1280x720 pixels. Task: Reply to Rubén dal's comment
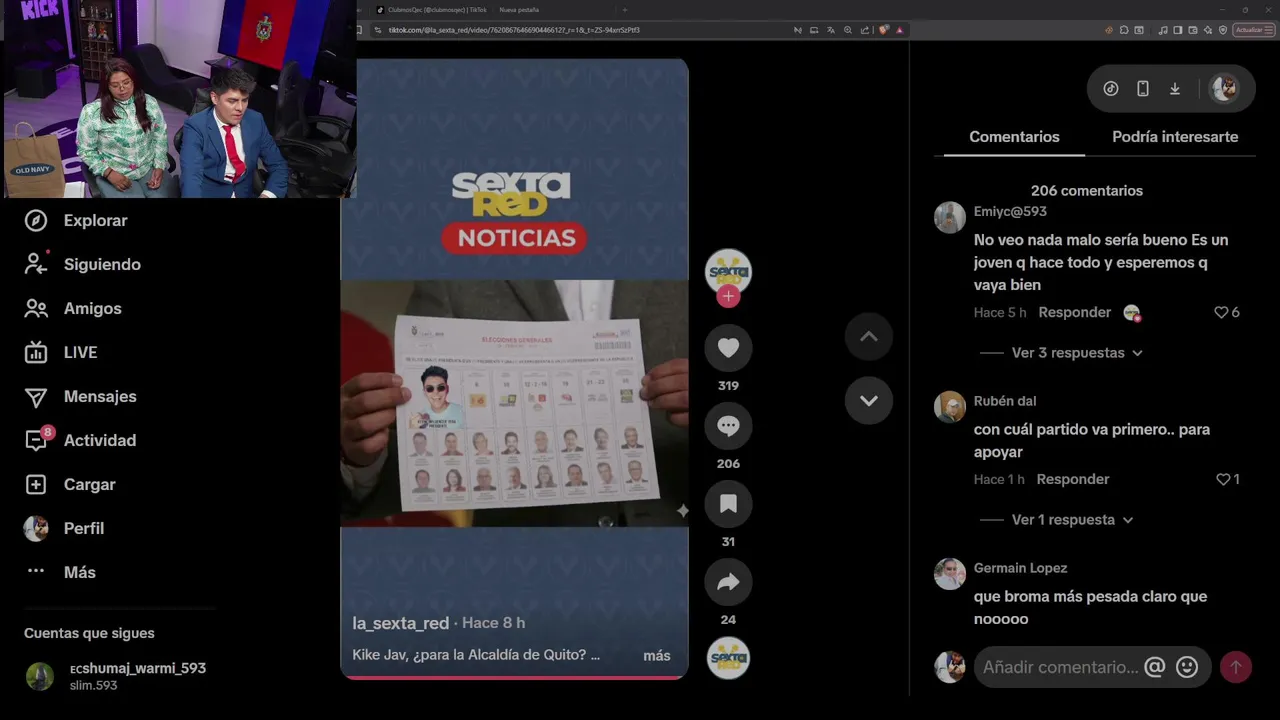click(1072, 479)
